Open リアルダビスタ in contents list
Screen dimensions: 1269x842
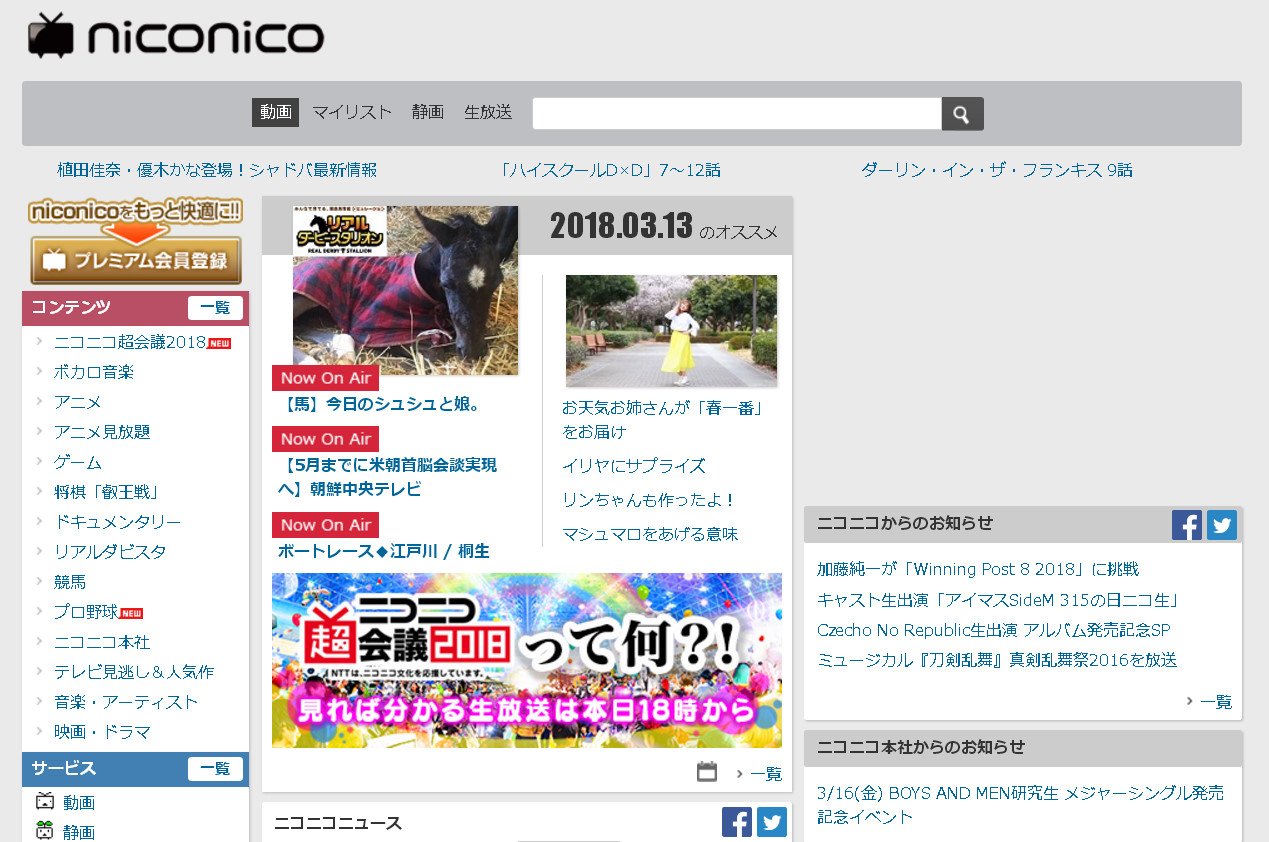click(110, 552)
